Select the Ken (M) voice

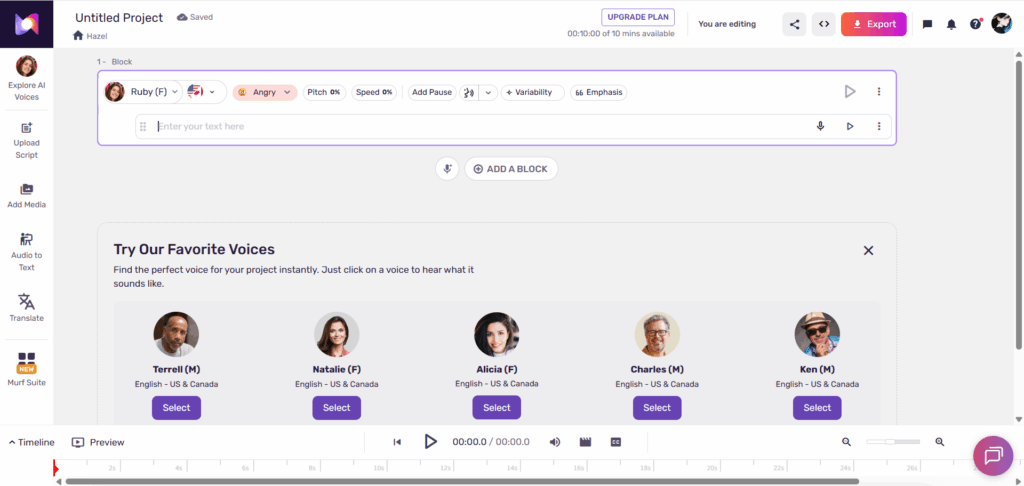(x=817, y=408)
